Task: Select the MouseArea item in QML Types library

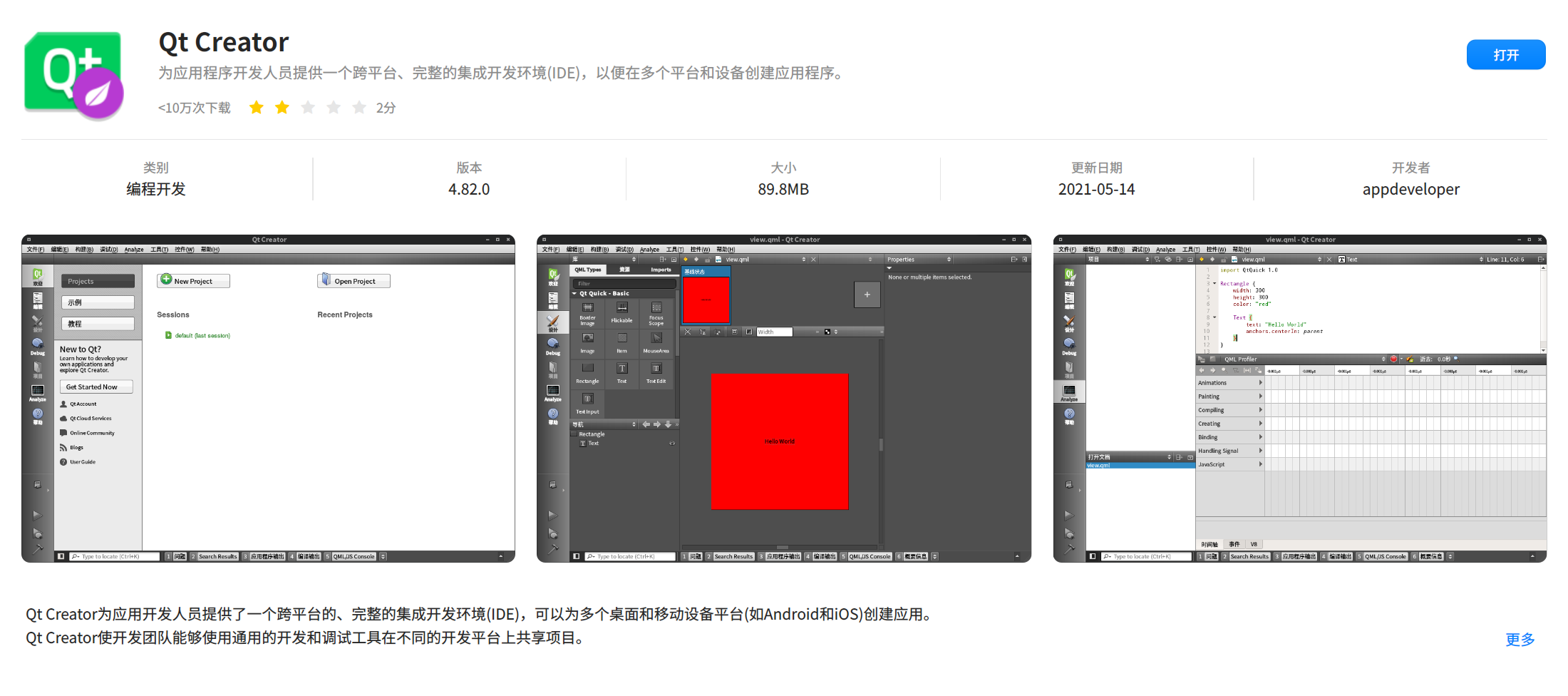Action: [656, 344]
